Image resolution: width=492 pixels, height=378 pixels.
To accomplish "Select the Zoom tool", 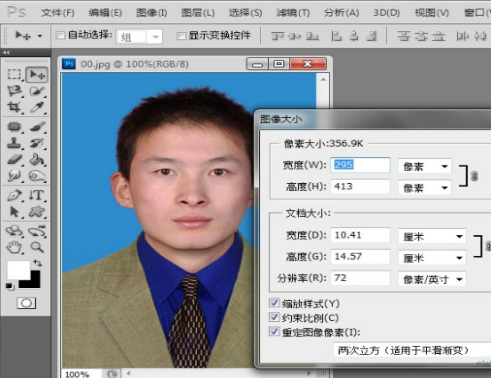I will point(37,247).
